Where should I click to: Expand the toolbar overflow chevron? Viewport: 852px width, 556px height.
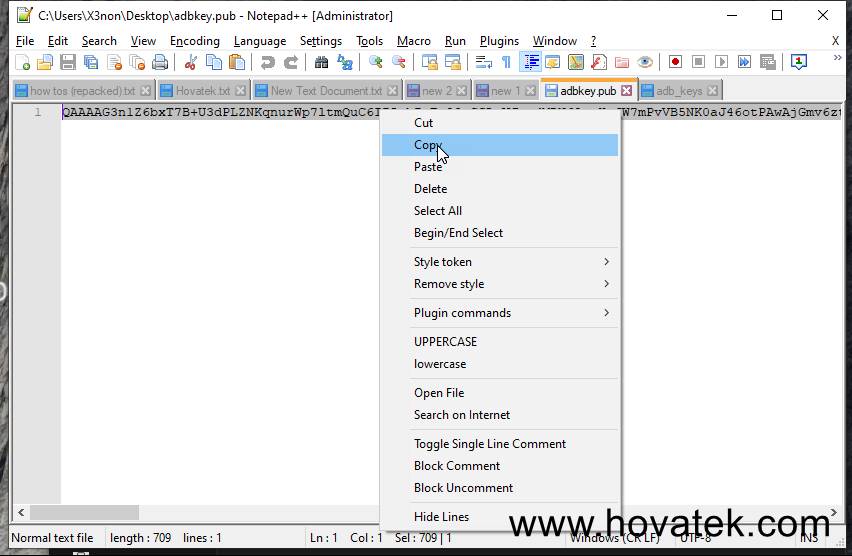[x=837, y=58]
